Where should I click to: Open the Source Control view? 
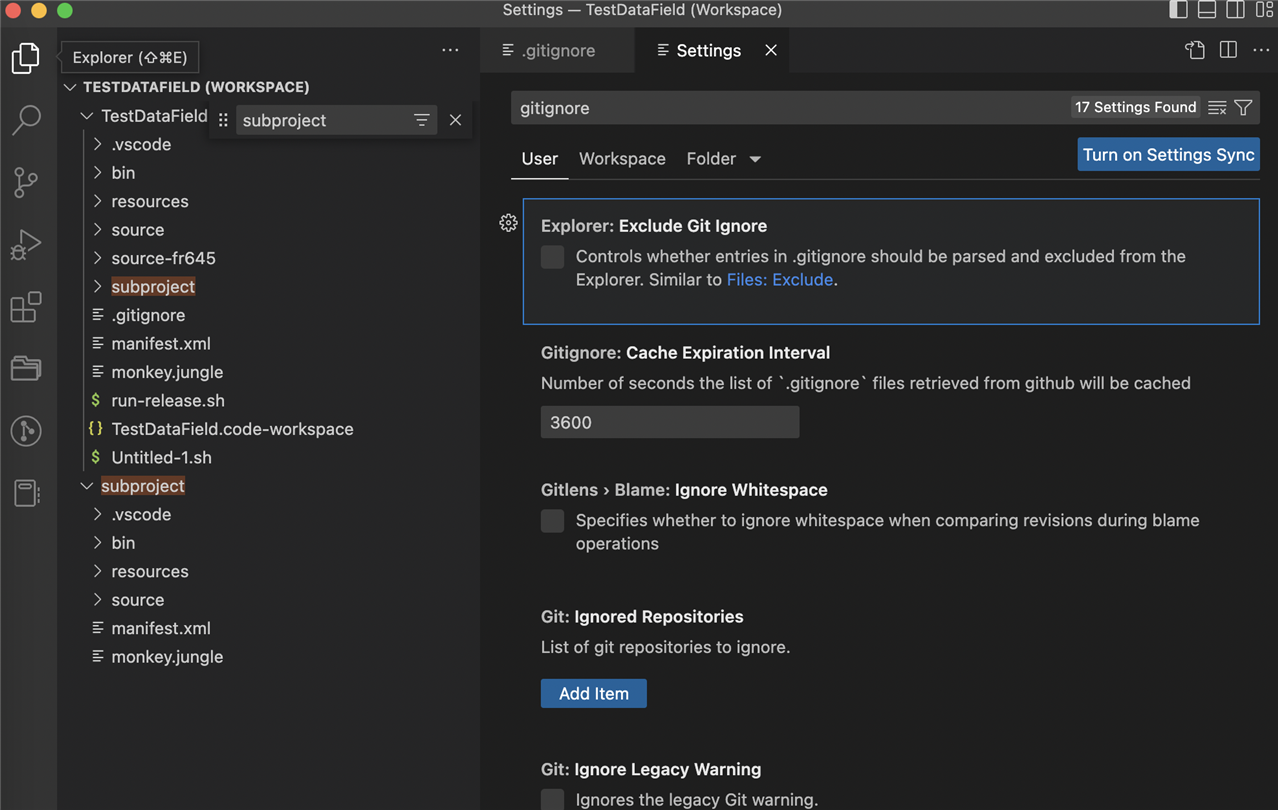pos(26,182)
